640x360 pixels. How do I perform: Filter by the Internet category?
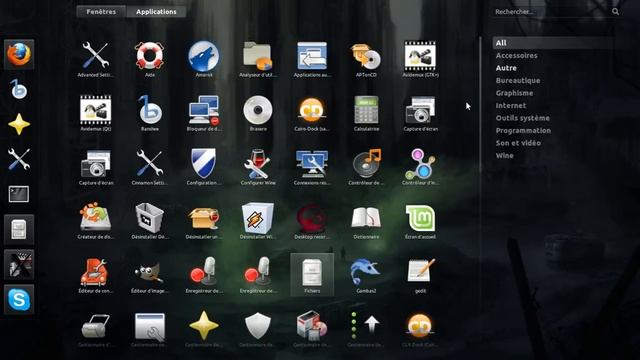coord(511,105)
